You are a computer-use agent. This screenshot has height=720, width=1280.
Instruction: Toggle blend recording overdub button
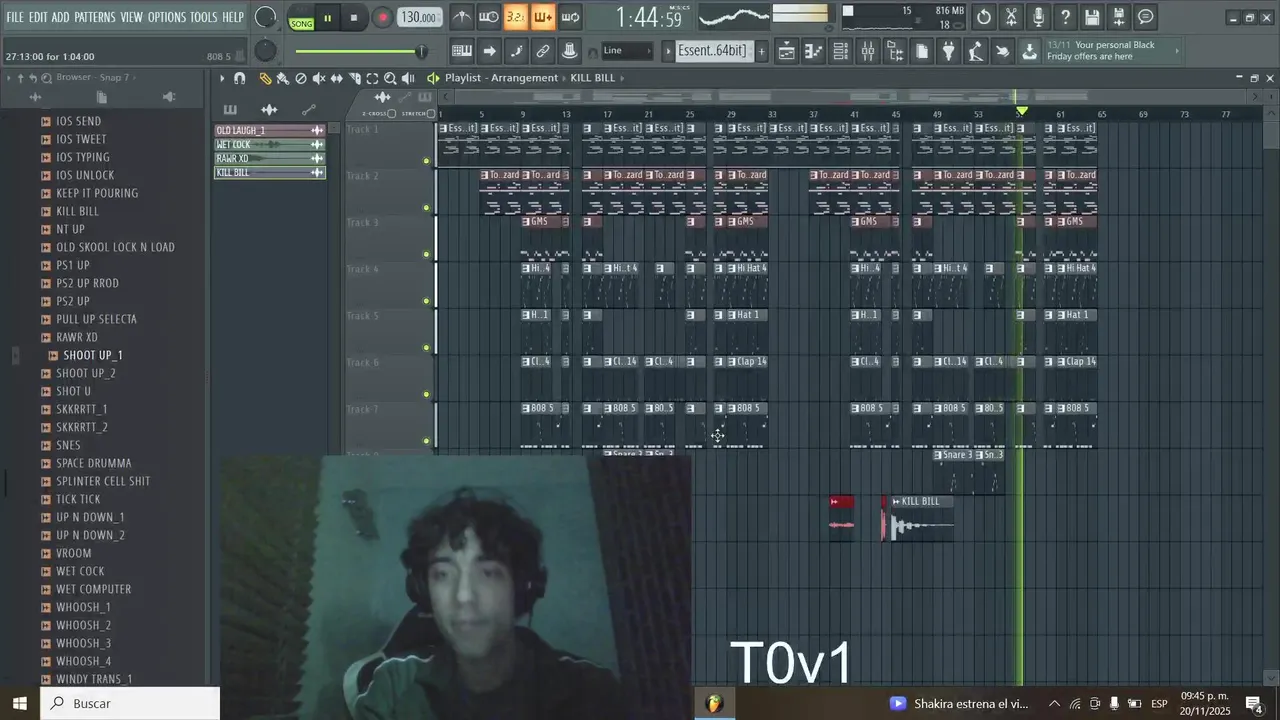click(x=543, y=17)
